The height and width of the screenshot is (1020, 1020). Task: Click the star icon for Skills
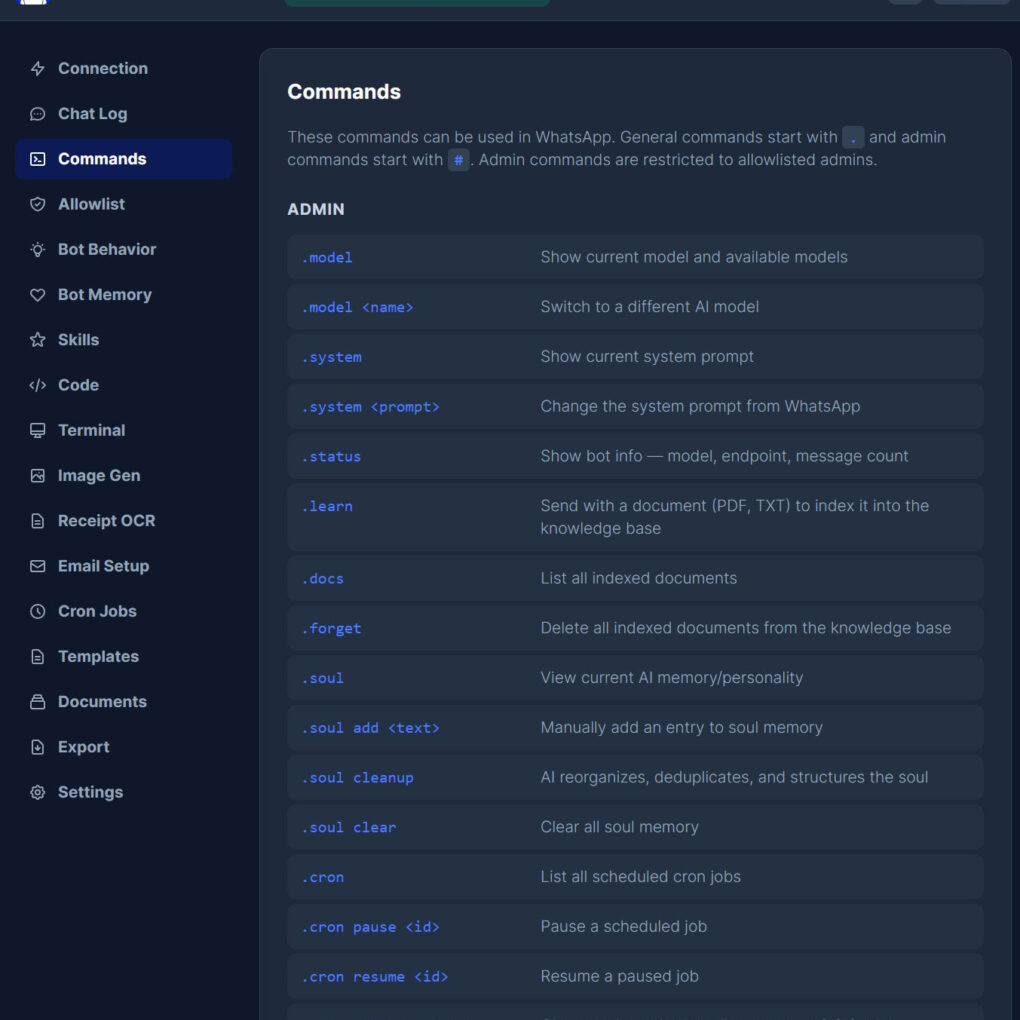click(x=38, y=340)
